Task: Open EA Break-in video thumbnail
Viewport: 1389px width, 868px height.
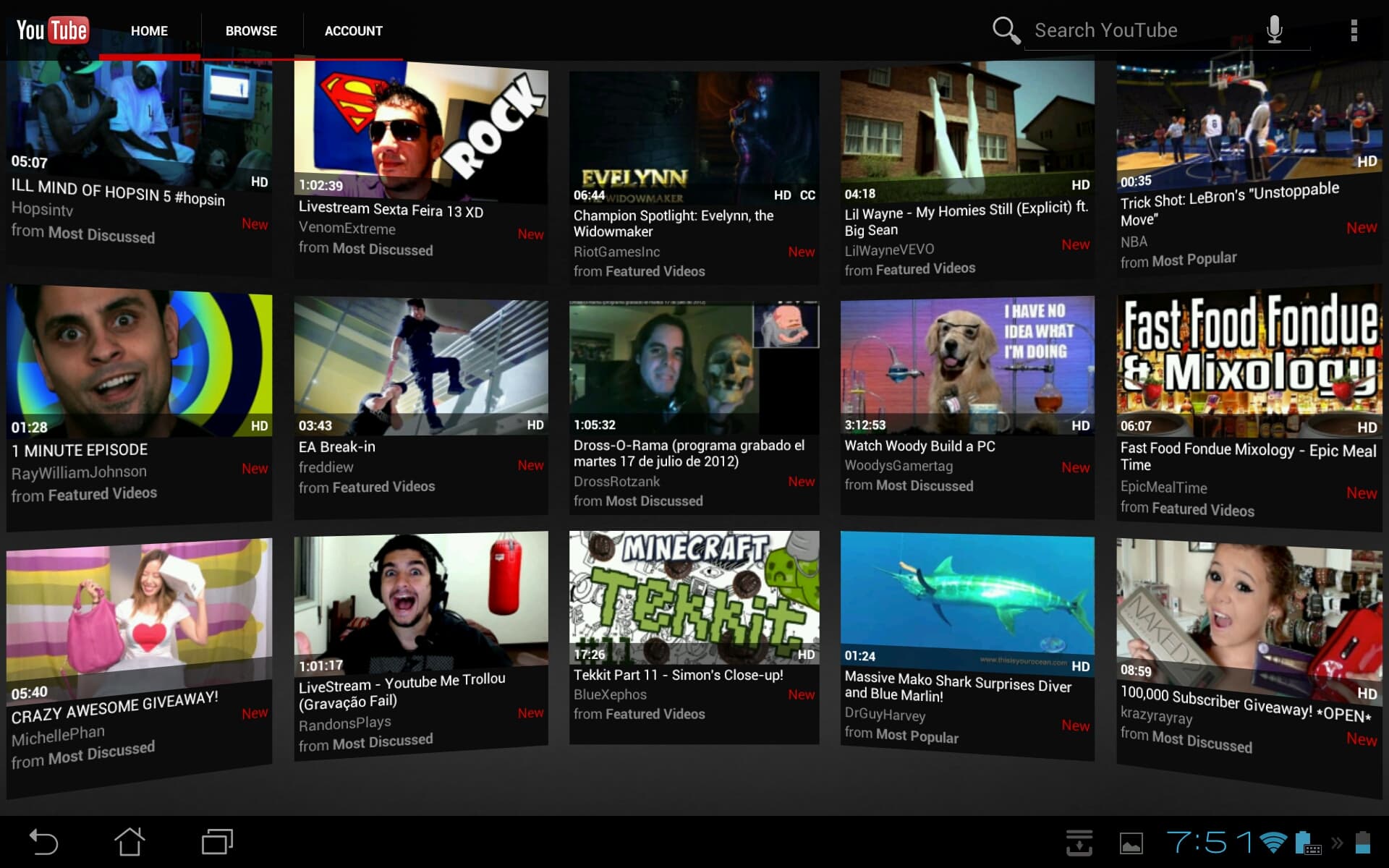Action: (420, 365)
